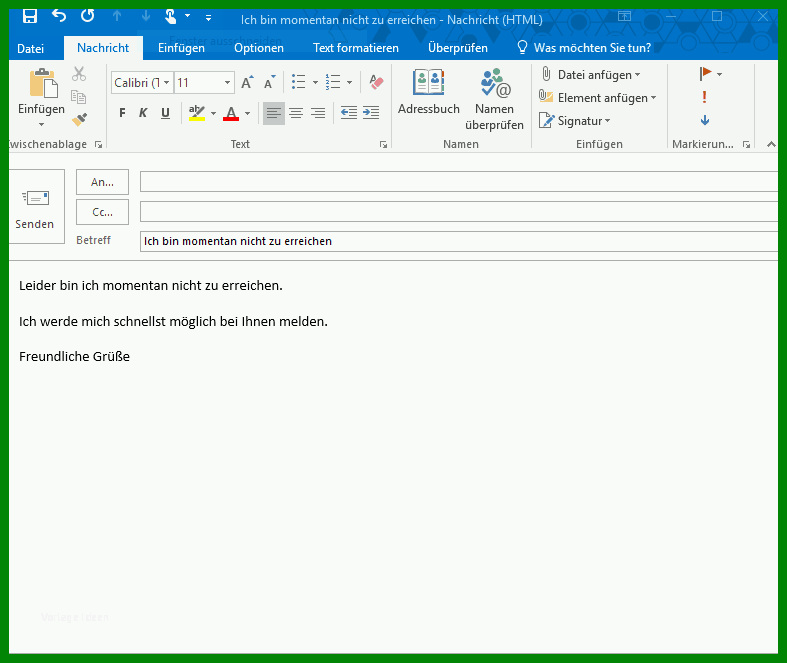Open the Datei tab
Image resolution: width=787 pixels, height=663 pixels.
coord(30,48)
